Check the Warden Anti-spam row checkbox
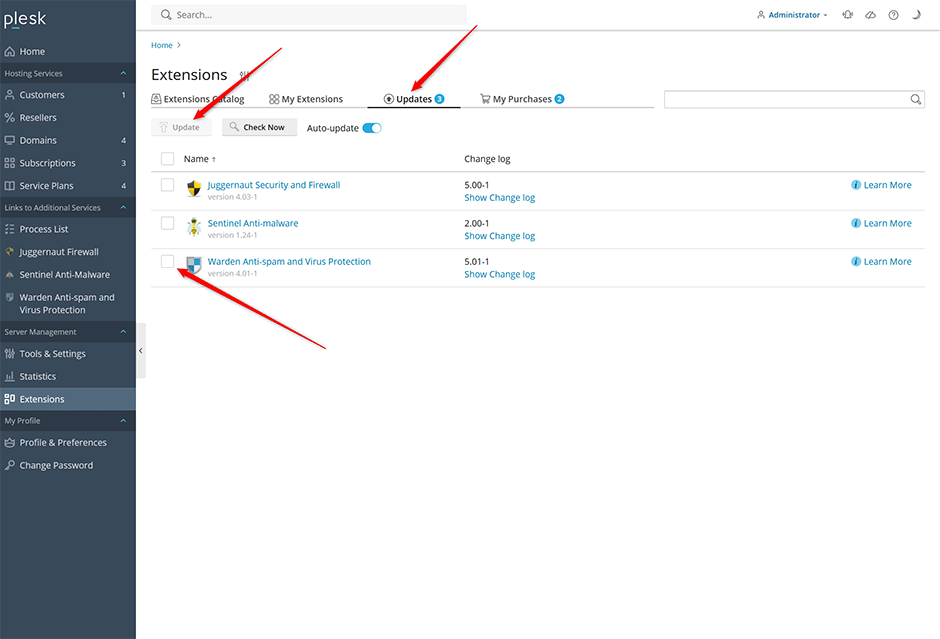This screenshot has width=940, height=639. pyautogui.click(x=167, y=262)
